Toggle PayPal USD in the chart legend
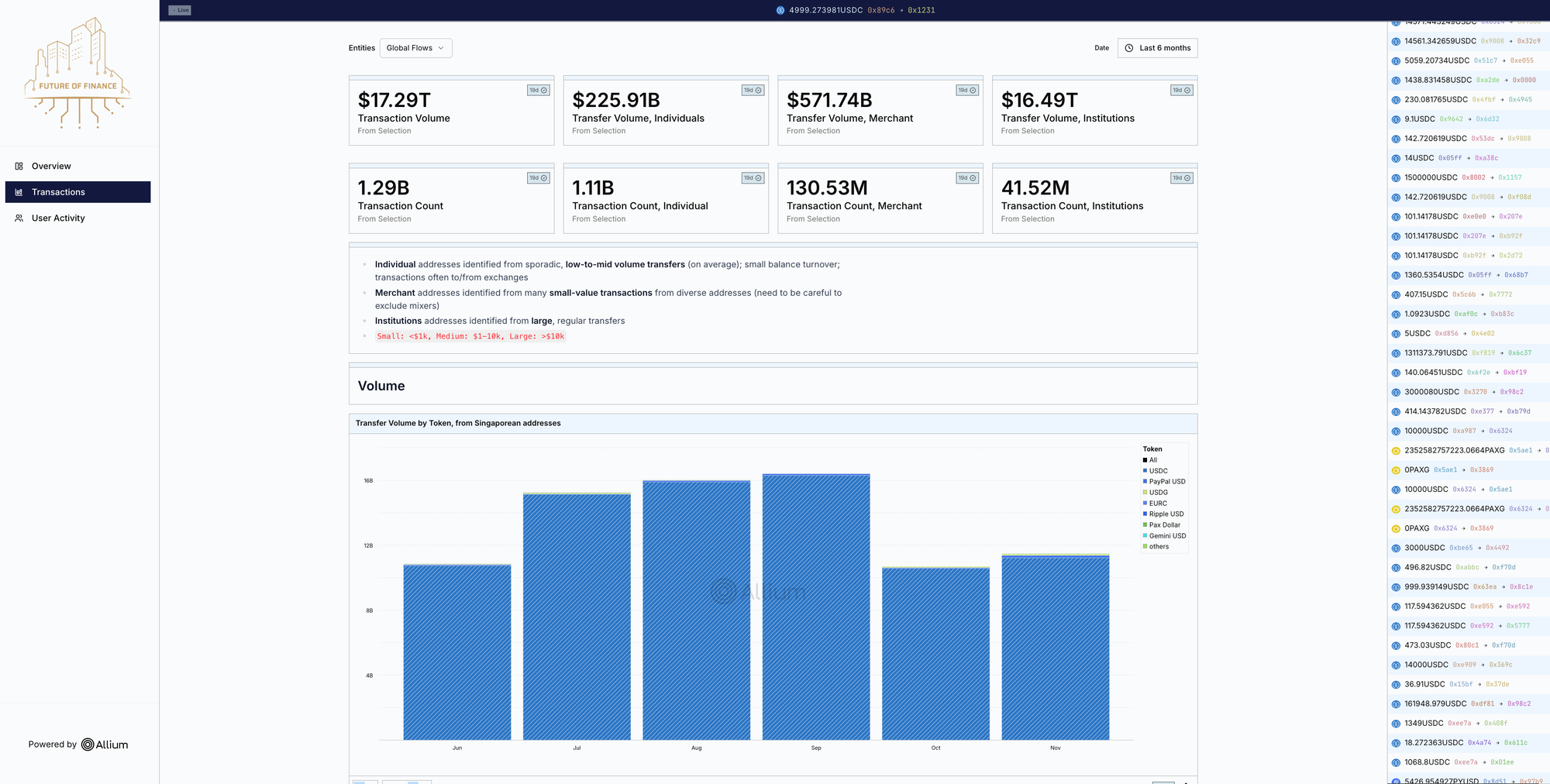Image resolution: width=1550 pixels, height=784 pixels. tap(1166, 482)
